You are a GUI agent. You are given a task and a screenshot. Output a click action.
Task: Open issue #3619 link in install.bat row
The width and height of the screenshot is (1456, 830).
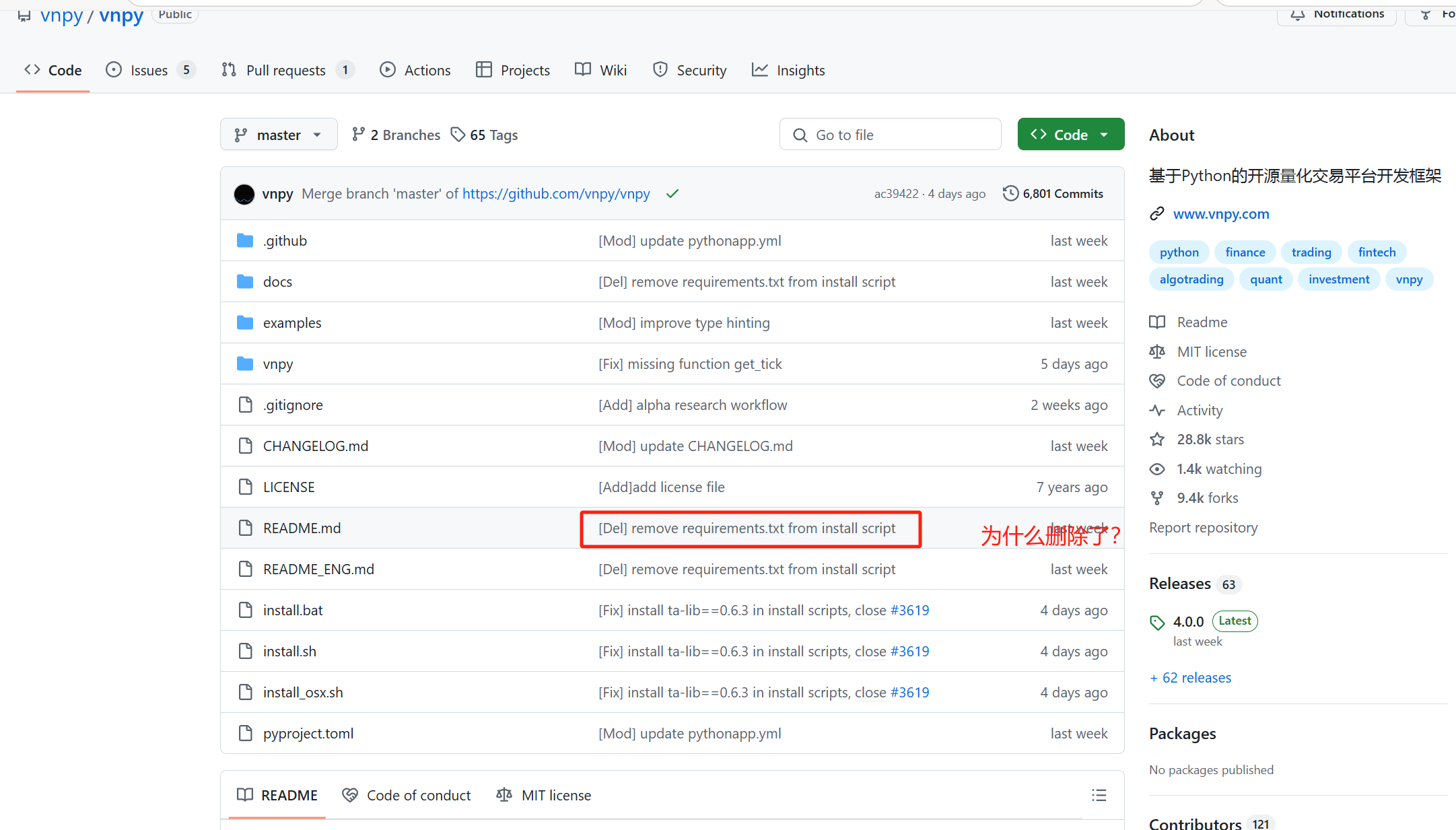tap(909, 611)
